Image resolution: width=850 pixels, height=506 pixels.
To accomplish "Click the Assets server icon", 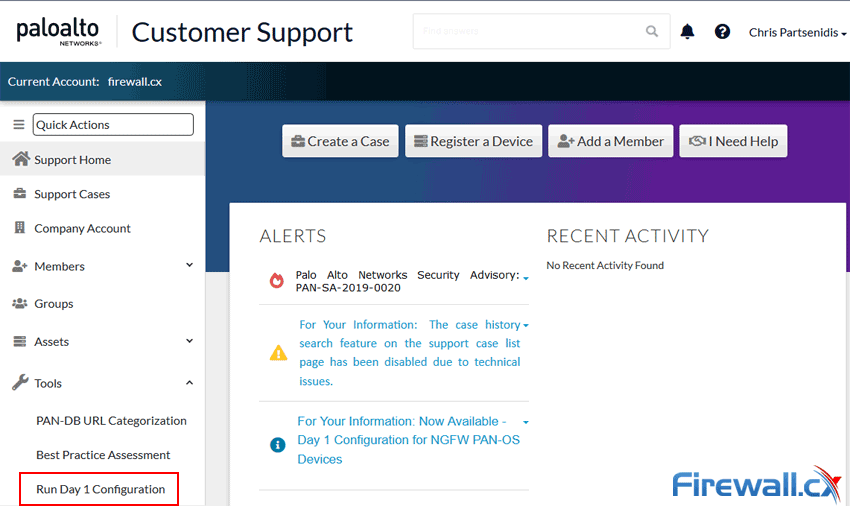I will point(20,341).
